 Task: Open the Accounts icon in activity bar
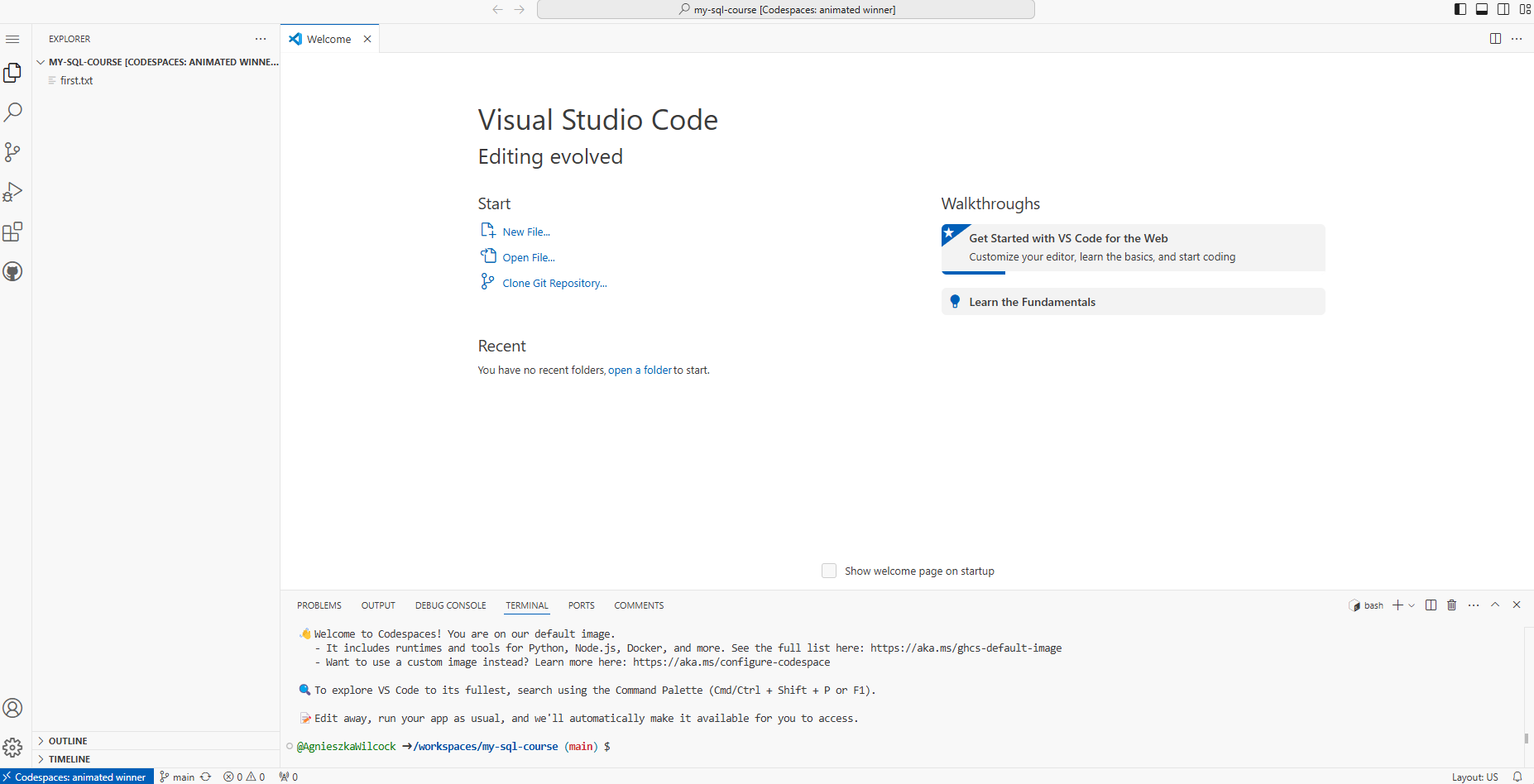tap(12, 708)
